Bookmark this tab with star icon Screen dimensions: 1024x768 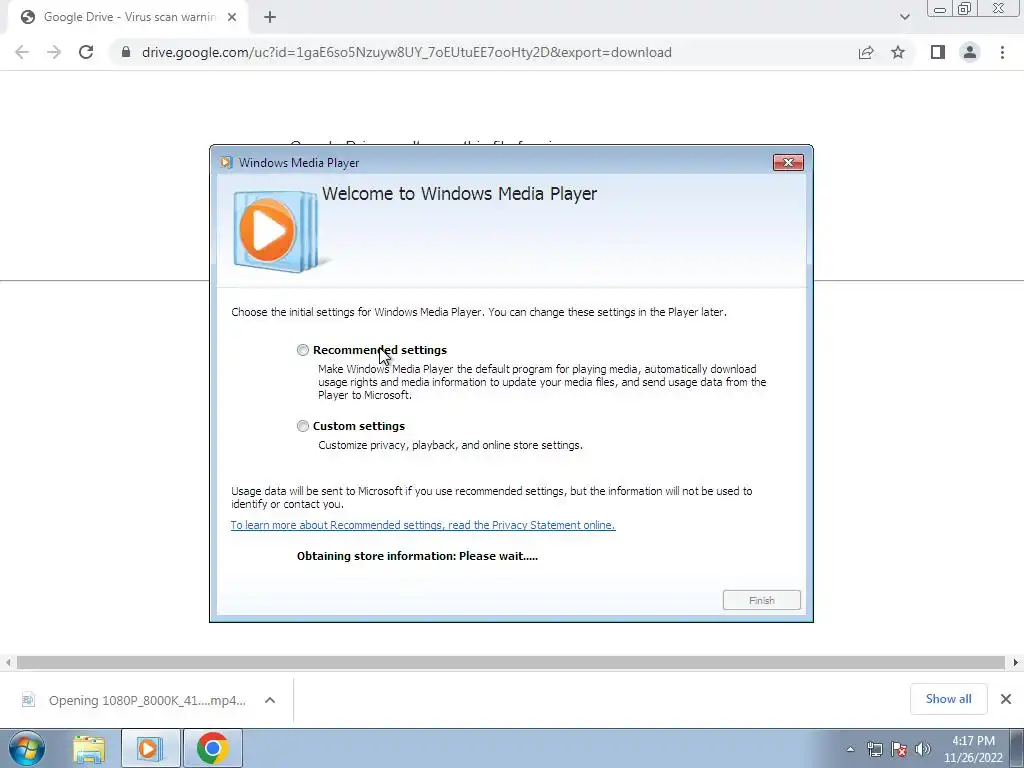click(898, 52)
